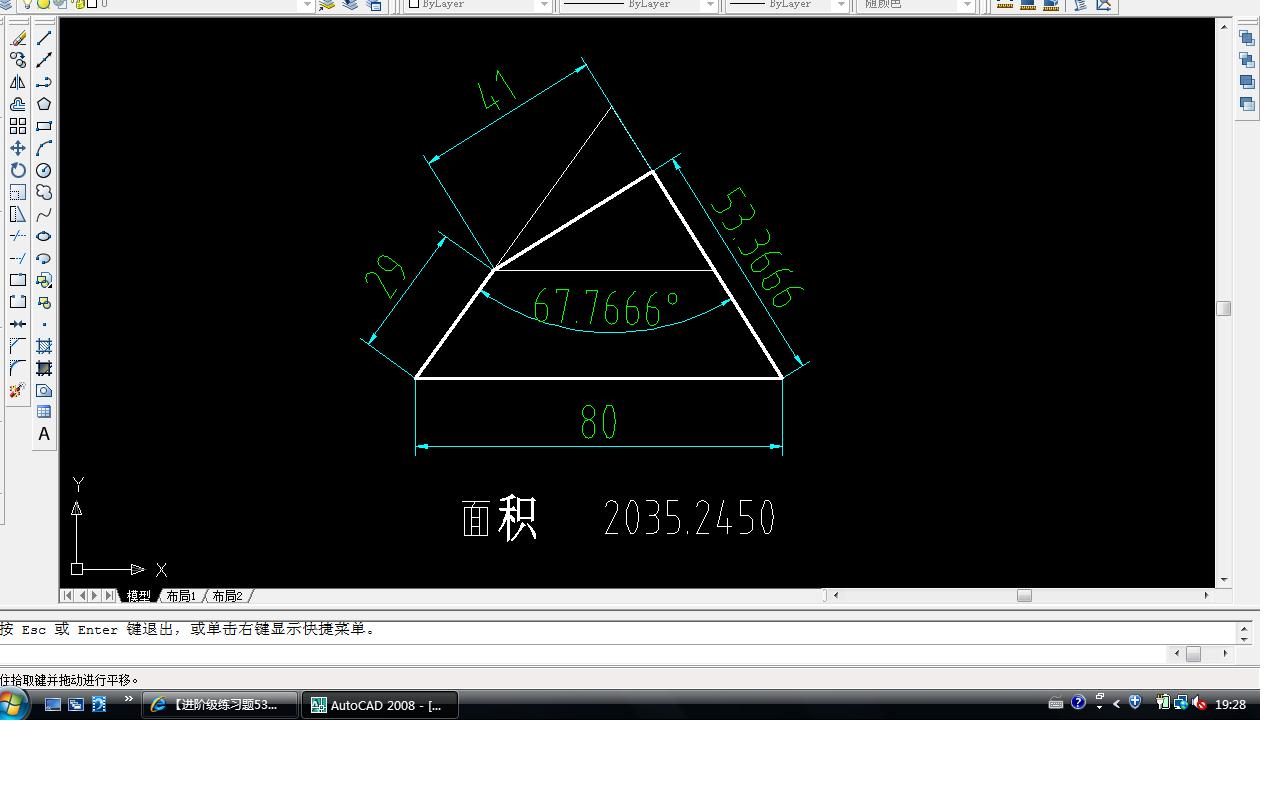Select the Join tool
Viewport: 1280px width, 800px height.
pyautogui.click(x=18, y=324)
